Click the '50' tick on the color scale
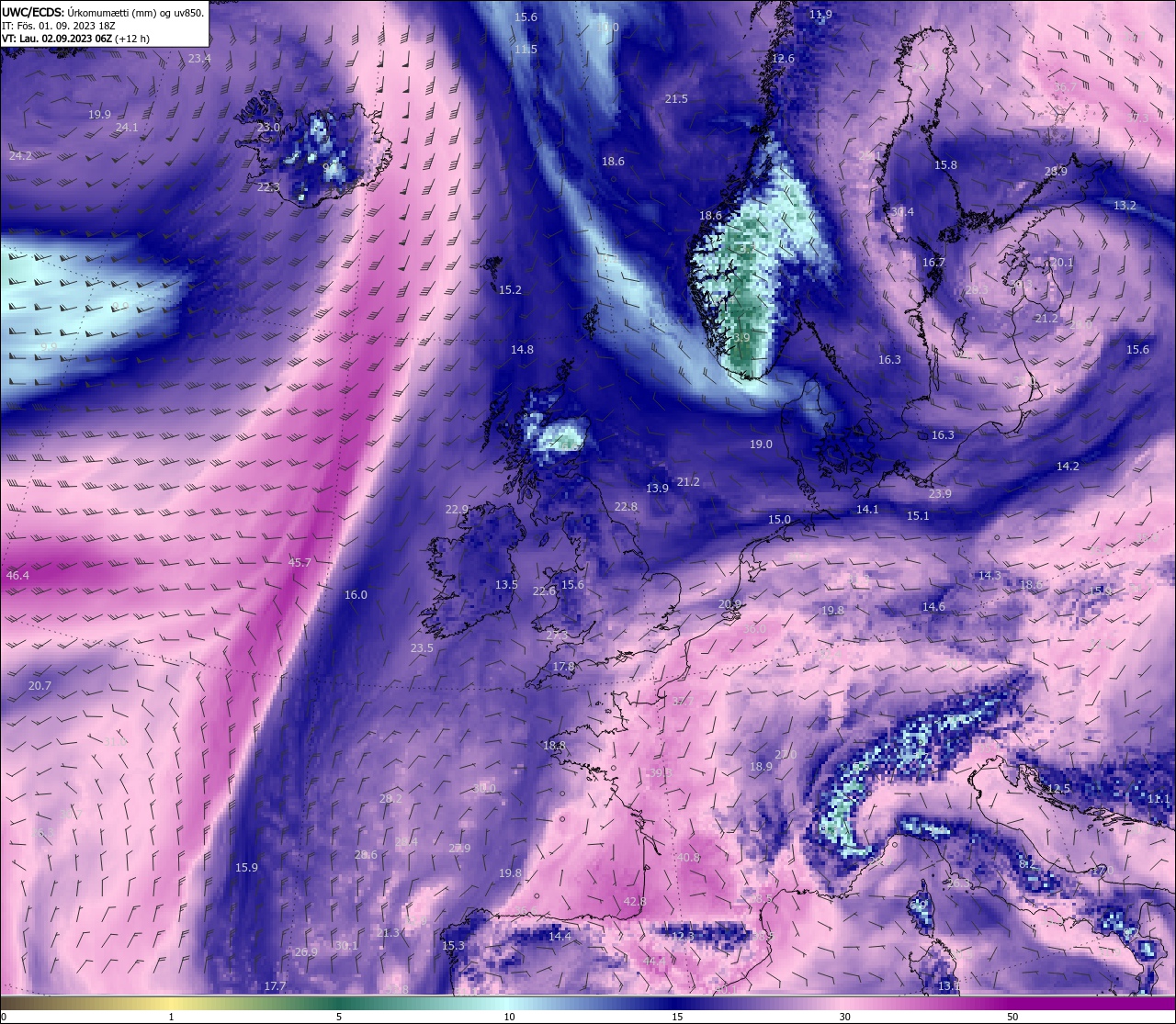Viewport: 1176px width, 1024px height. tap(1012, 1017)
